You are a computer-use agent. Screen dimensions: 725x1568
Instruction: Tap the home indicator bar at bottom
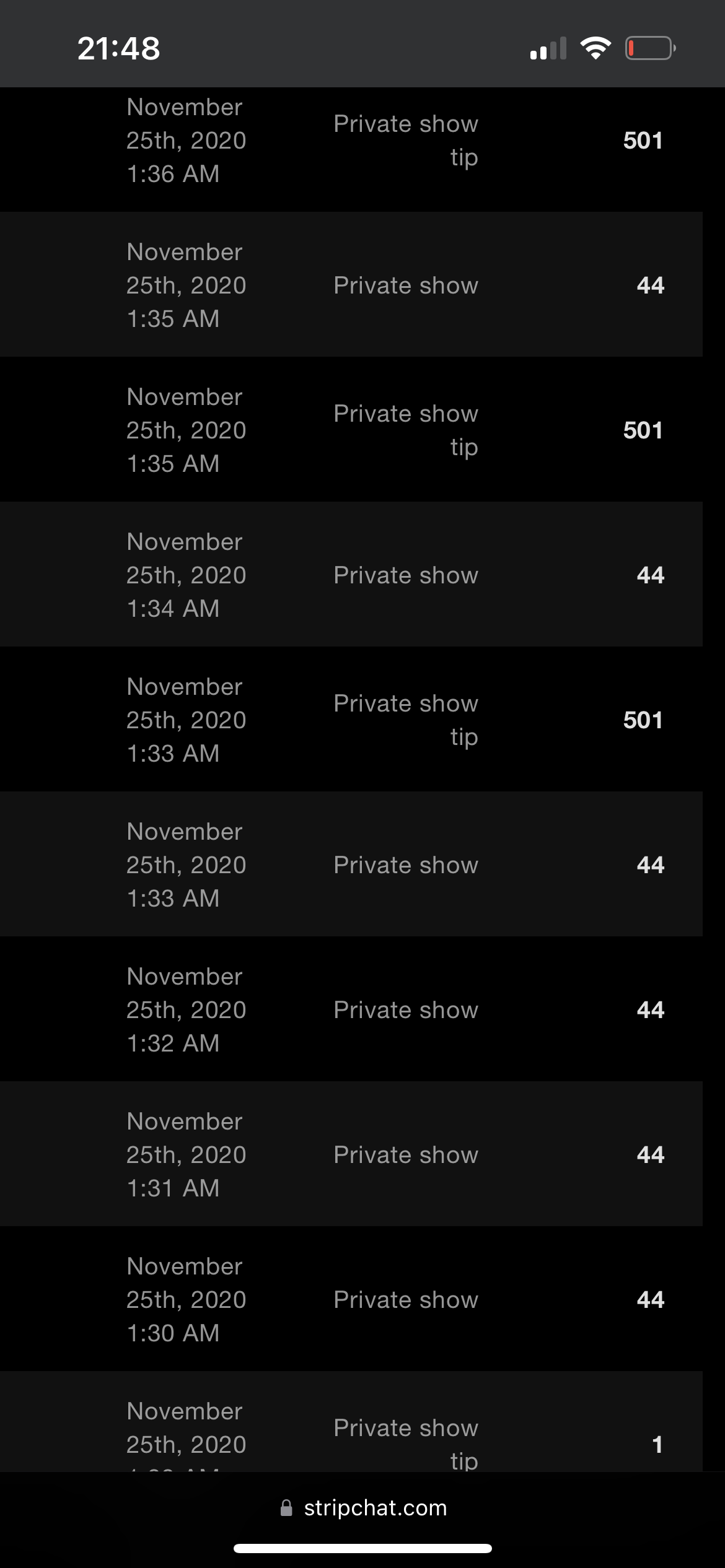[362, 1549]
